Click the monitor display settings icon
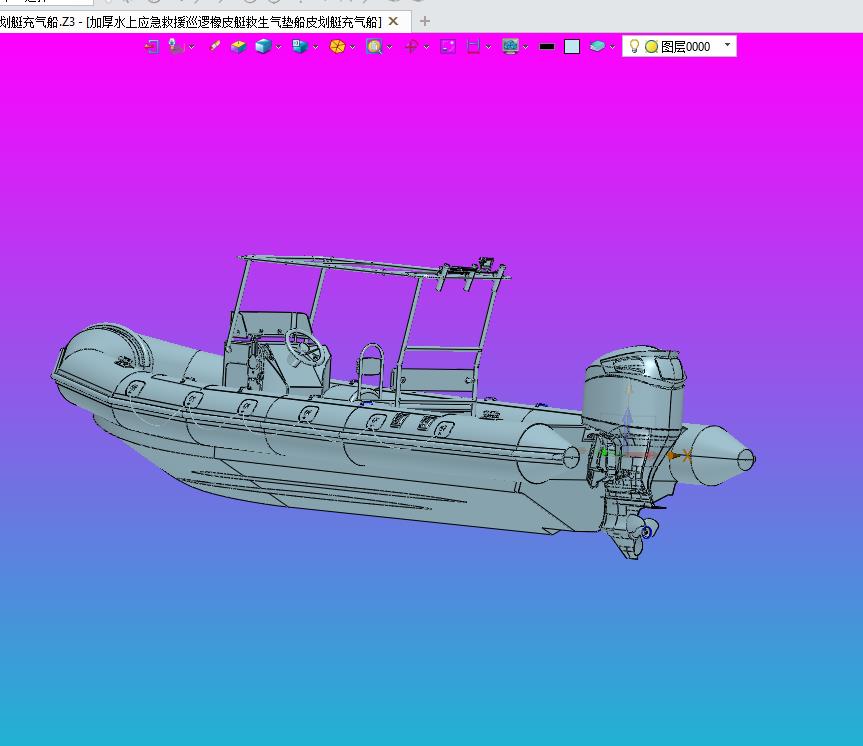The width and height of the screenshot is (863, 746). click(x=511, y=47)
